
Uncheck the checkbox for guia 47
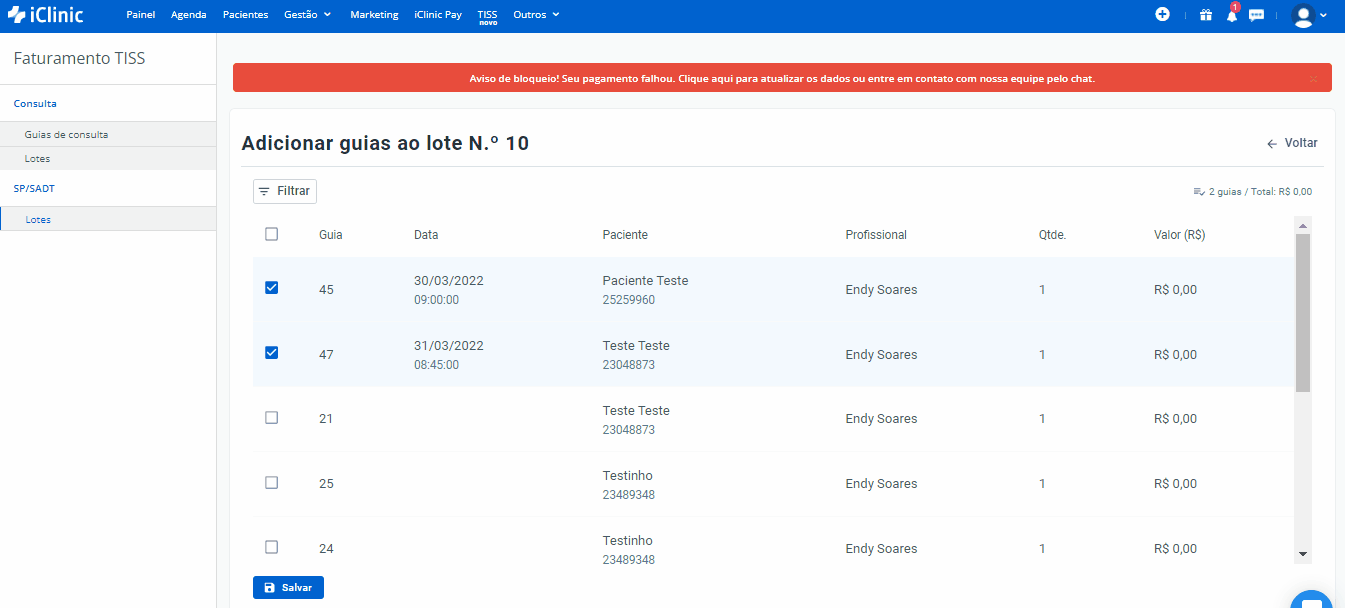[x=271, y=353]
